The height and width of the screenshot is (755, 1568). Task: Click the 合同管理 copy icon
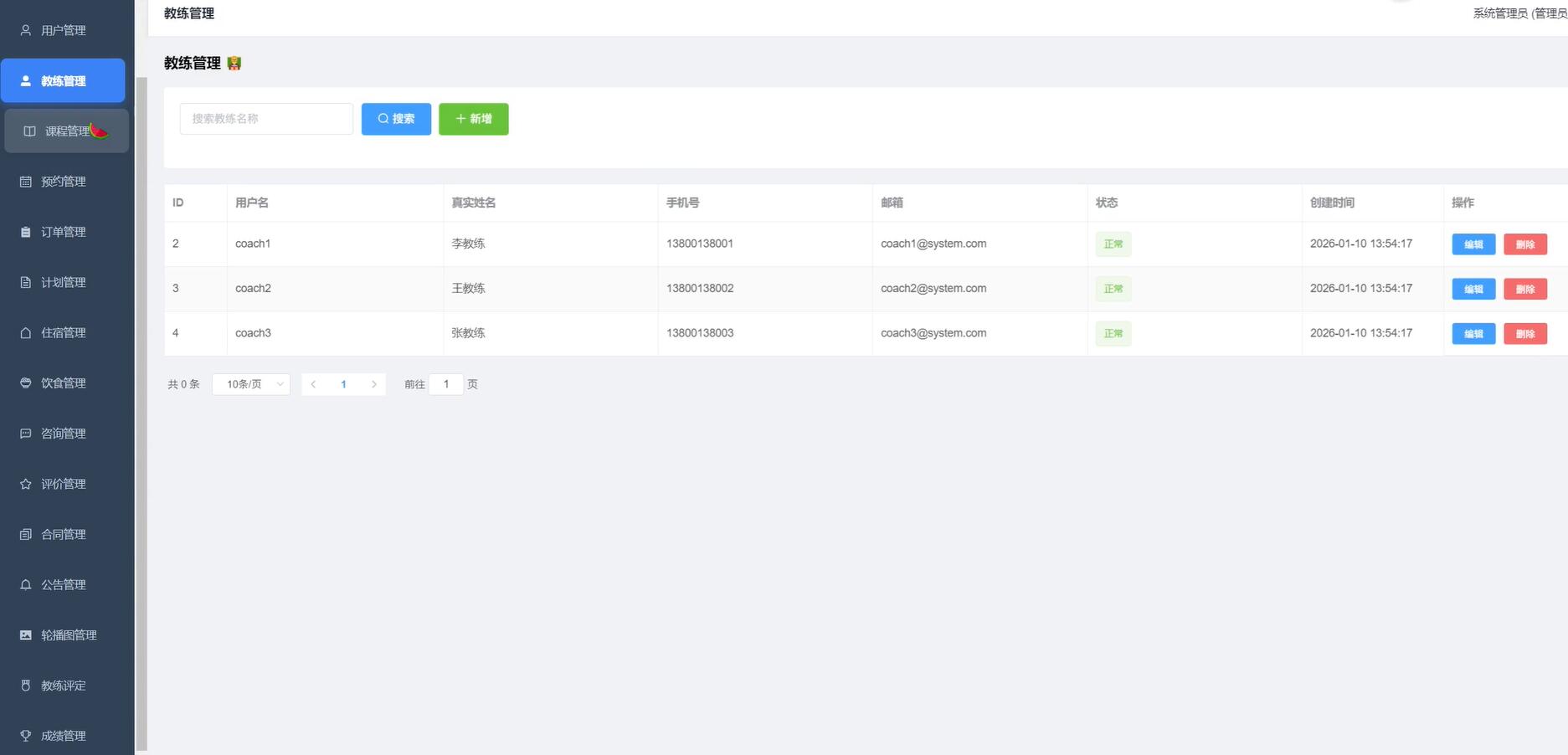[x=26, y=534]
